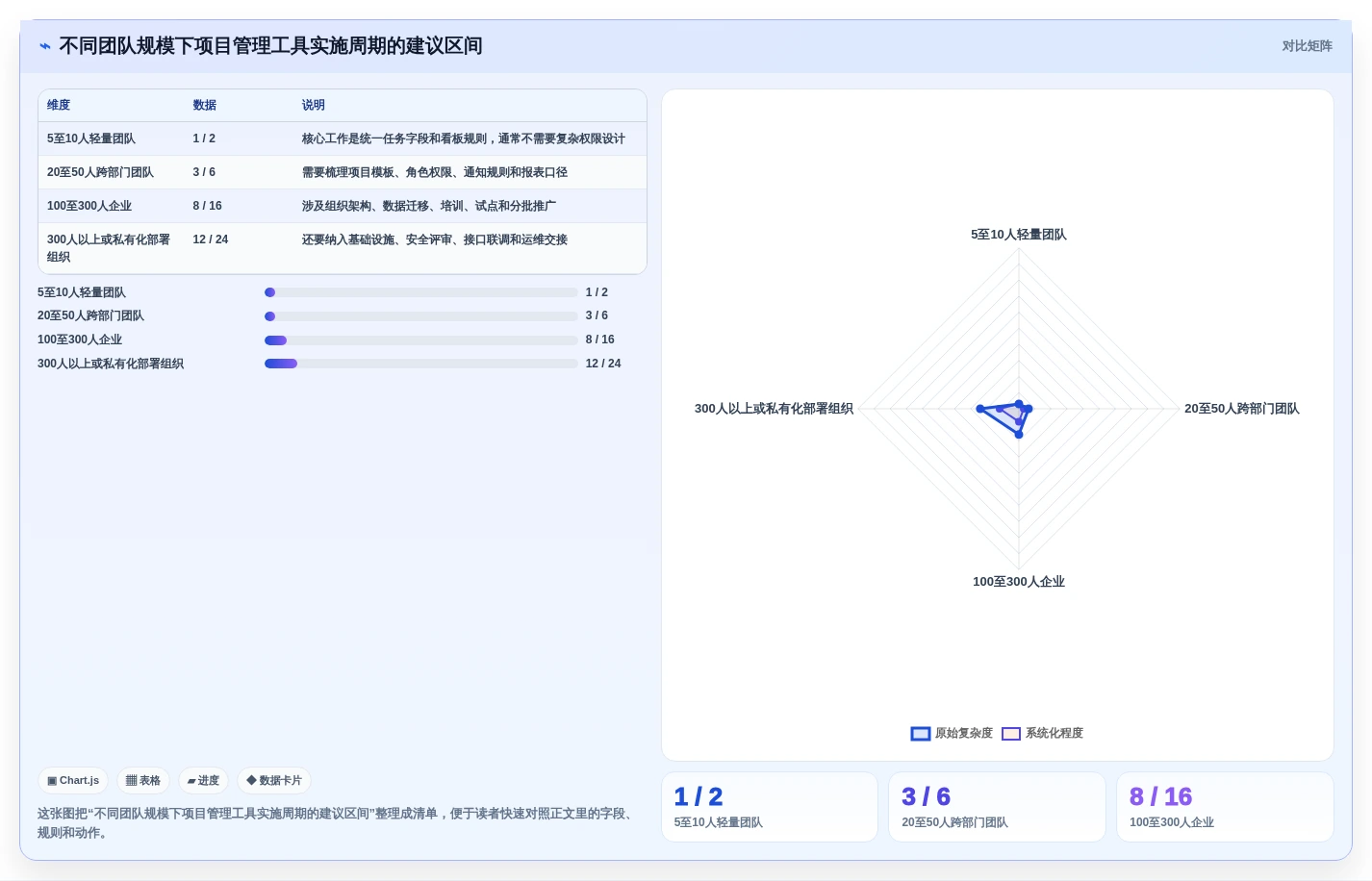Open the 1 / 2 data card
The height and width of the screenshot is (881, 1372).
[770, 807]
